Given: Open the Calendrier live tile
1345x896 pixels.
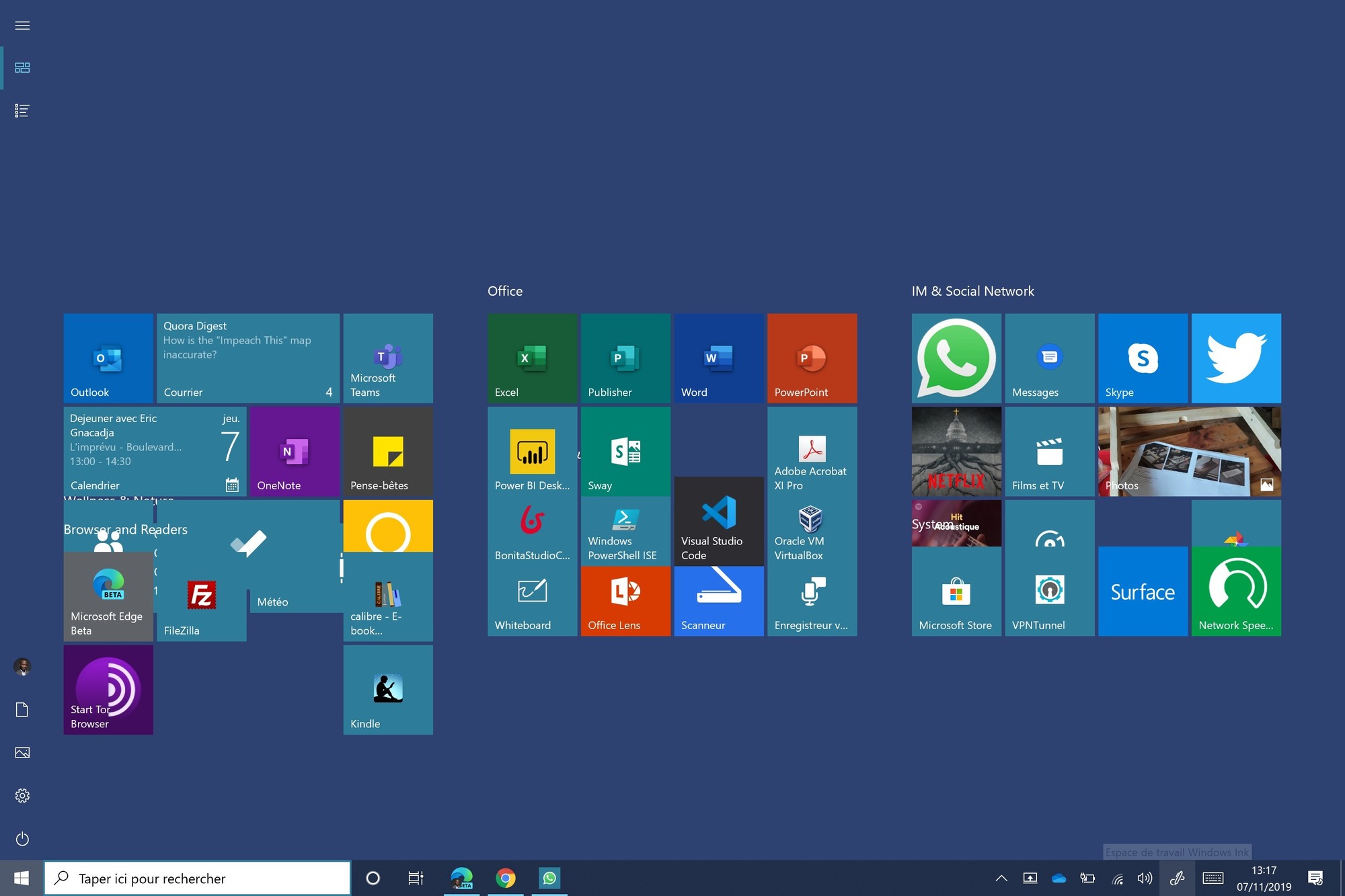Looking at the screenshot, I should tap(155, 452).
